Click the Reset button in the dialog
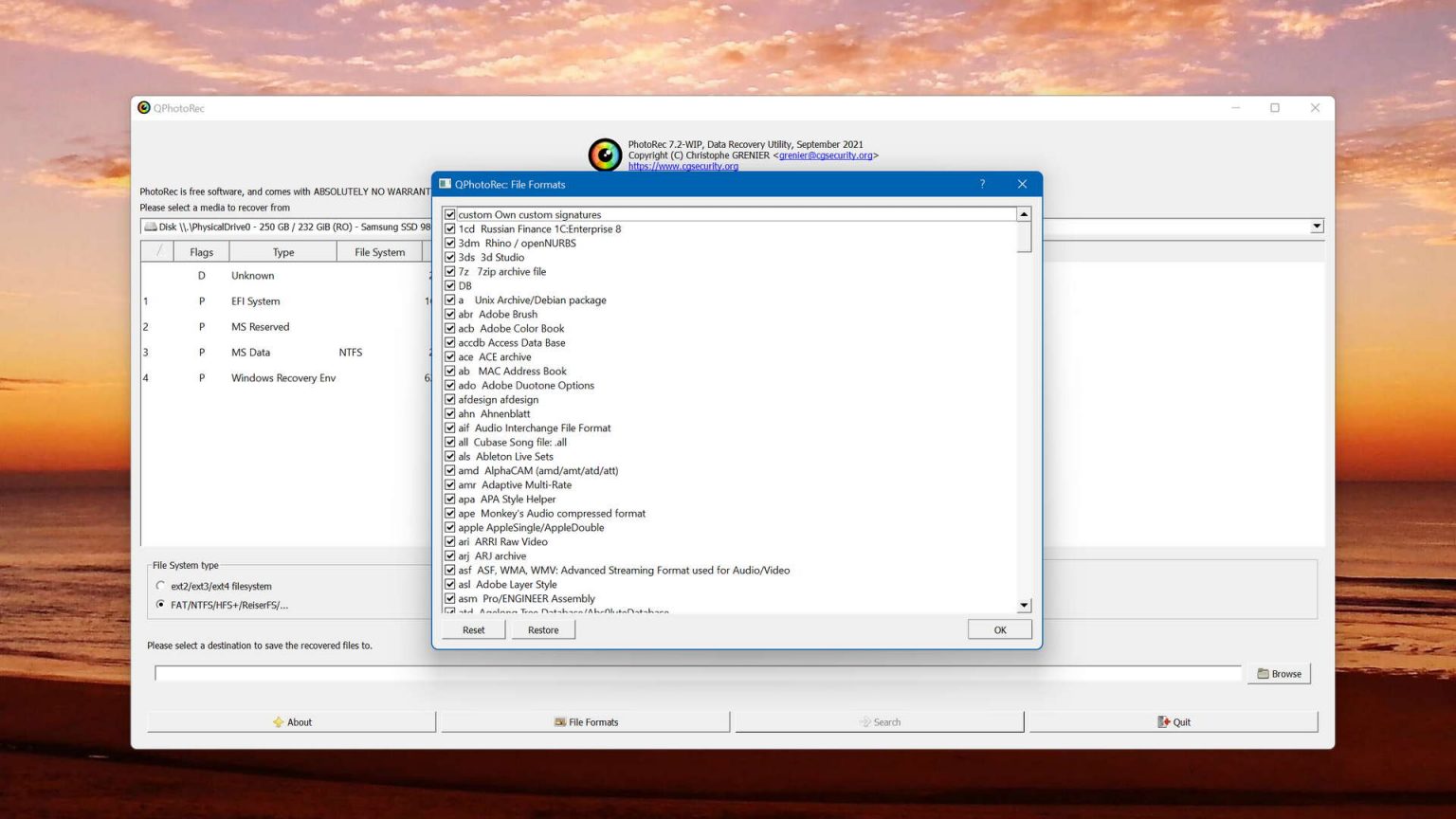Screen dimensions: 1456x819 pos(472,629)
